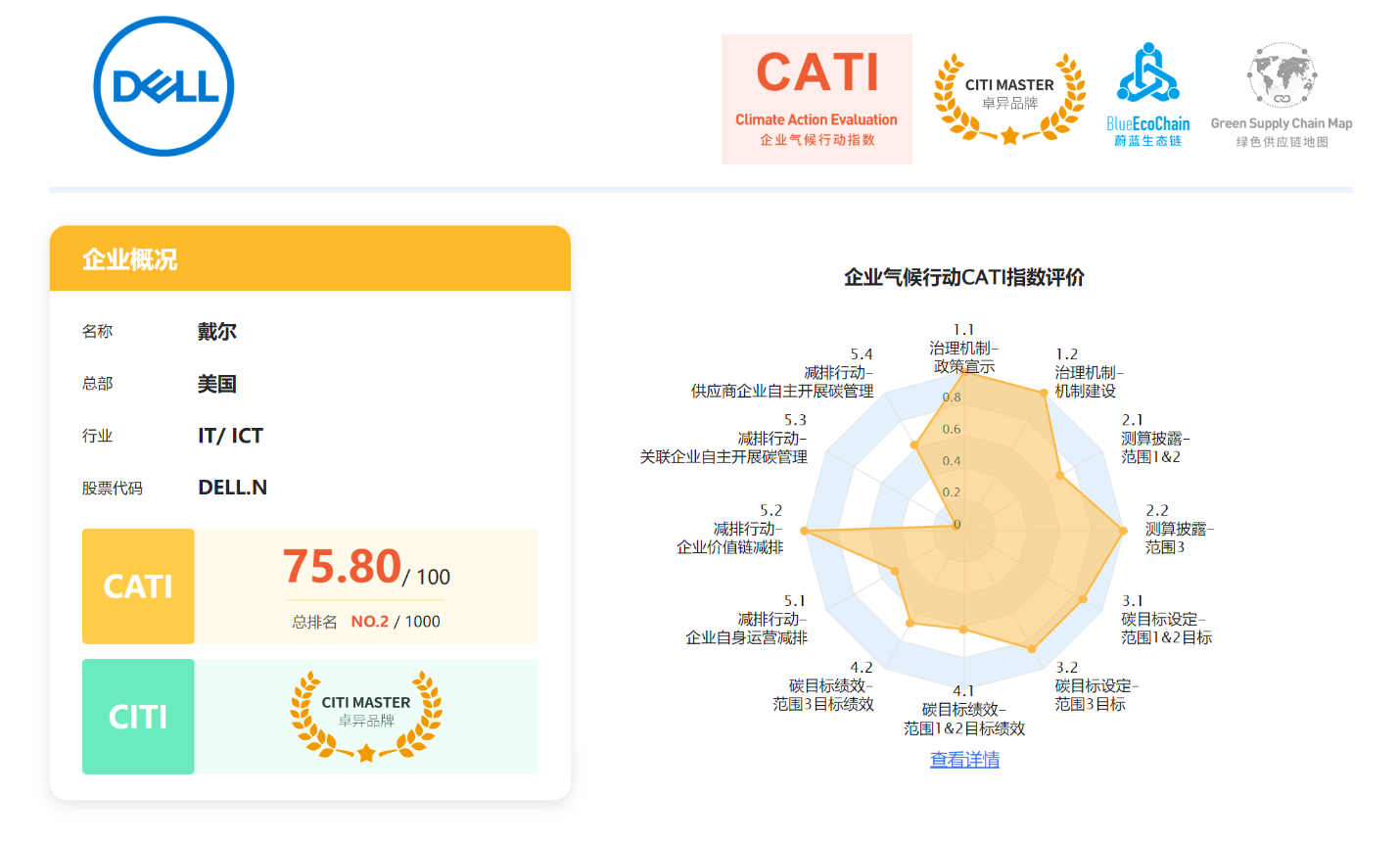This screenshot has height=843, width=1400.
Task: Click the 2.2 测算披露-范围3 axis label
Action: (x=1179, y=529)
